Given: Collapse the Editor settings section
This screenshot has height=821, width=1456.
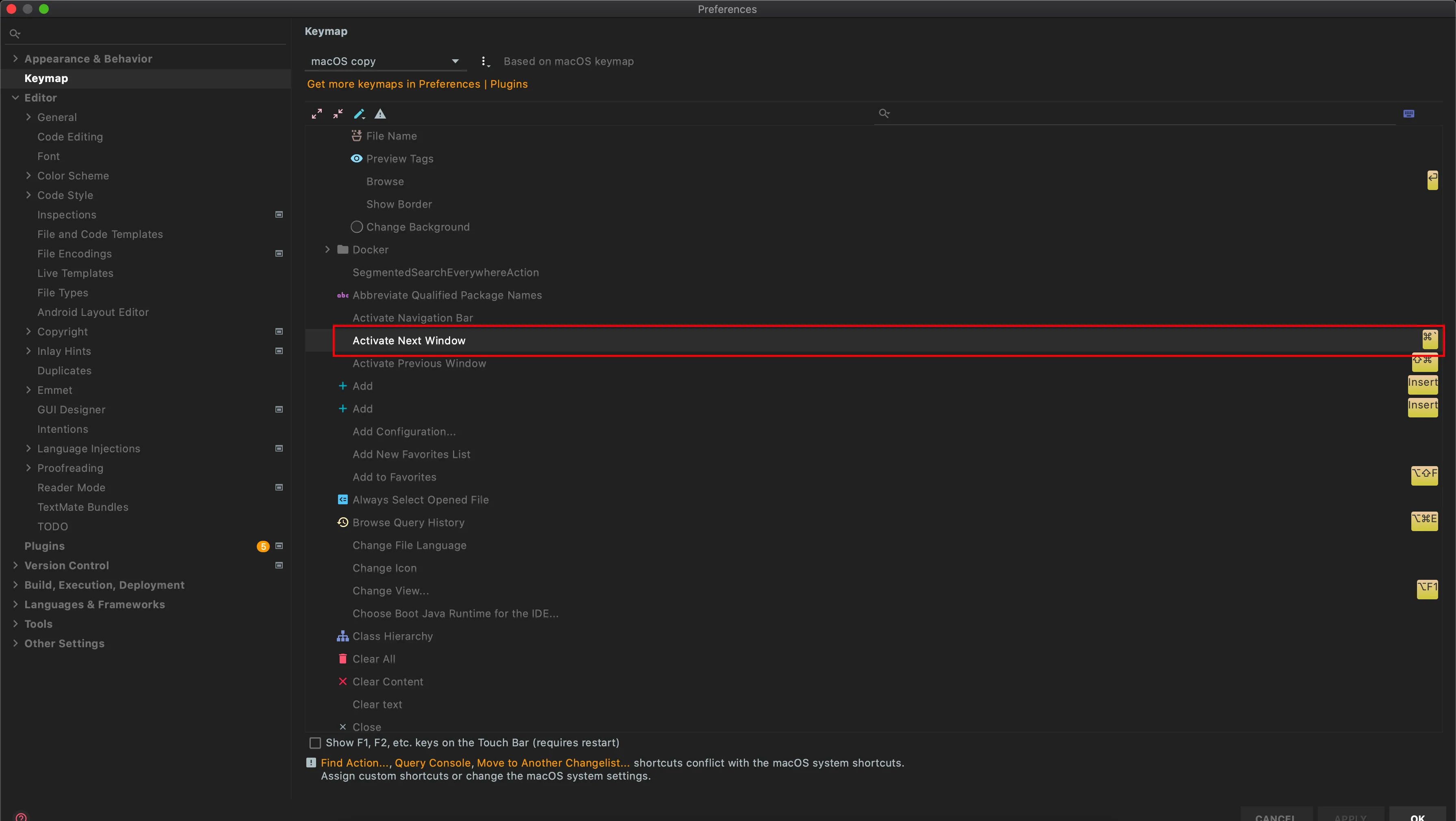Looking at the screenshot, I should (15, 98).
